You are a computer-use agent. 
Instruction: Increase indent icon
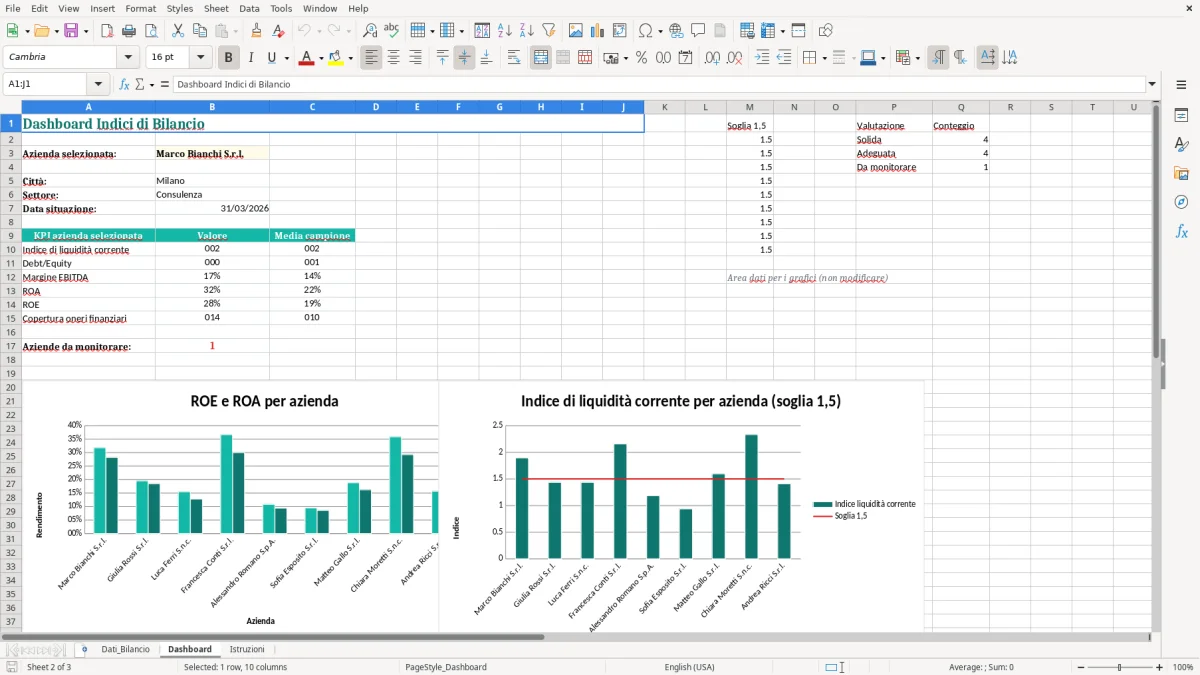pos(762,58)
